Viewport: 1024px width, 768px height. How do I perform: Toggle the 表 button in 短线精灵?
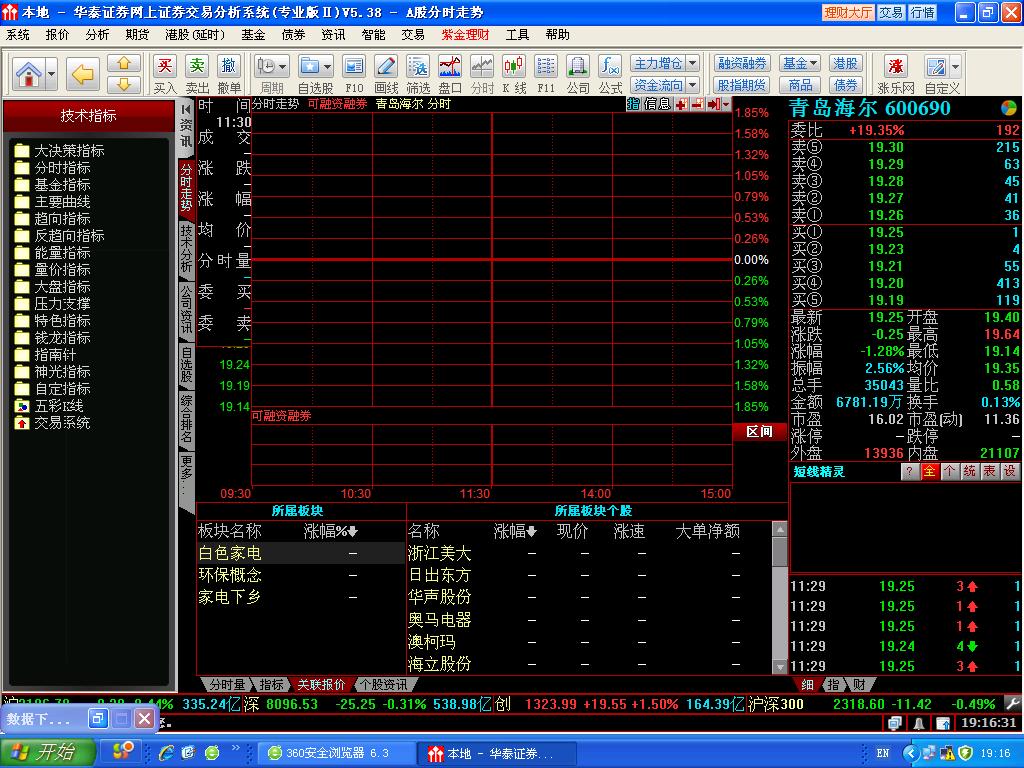pos(990,472)
